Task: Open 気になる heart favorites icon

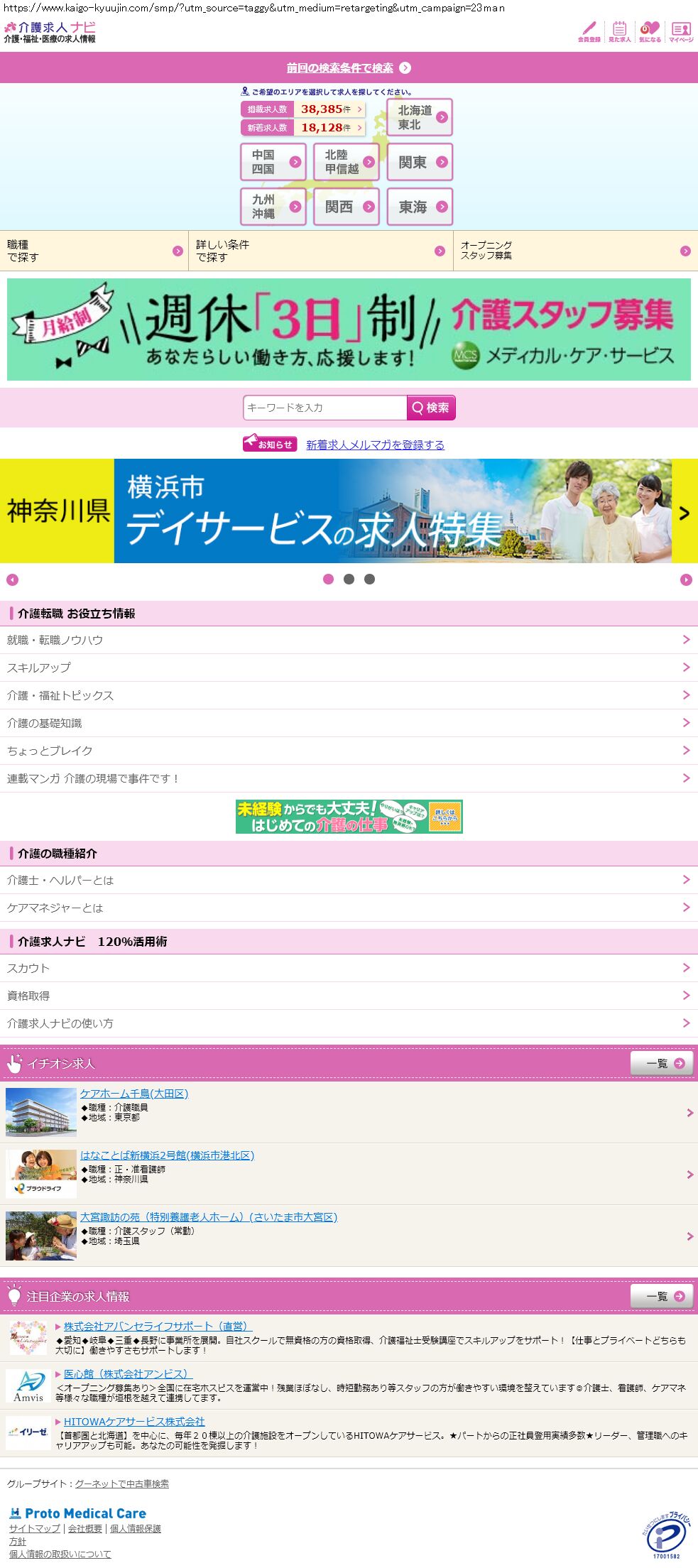Action: pyautogui.click(x=650, y=32)
